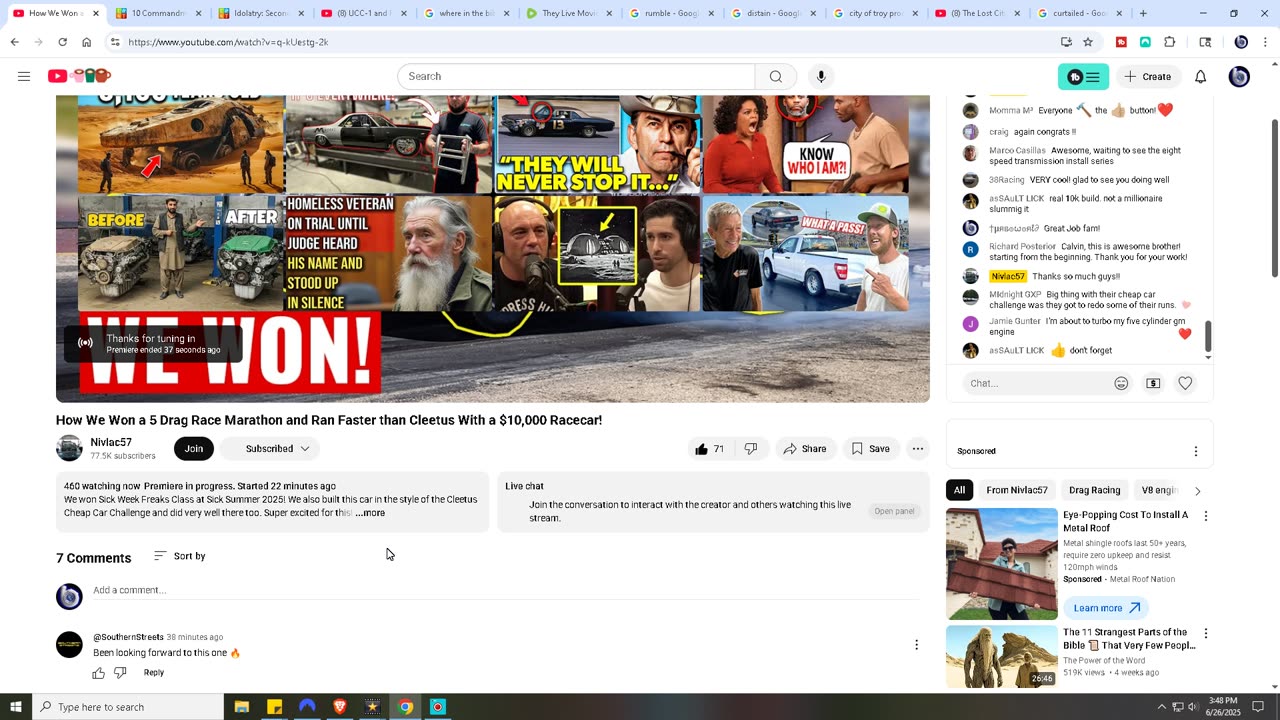Reply to the @SouthernStreets comment
Image resolution: width=1280 pixels, height=720 pixels.
pyautogui.click(x=153, y=673)
